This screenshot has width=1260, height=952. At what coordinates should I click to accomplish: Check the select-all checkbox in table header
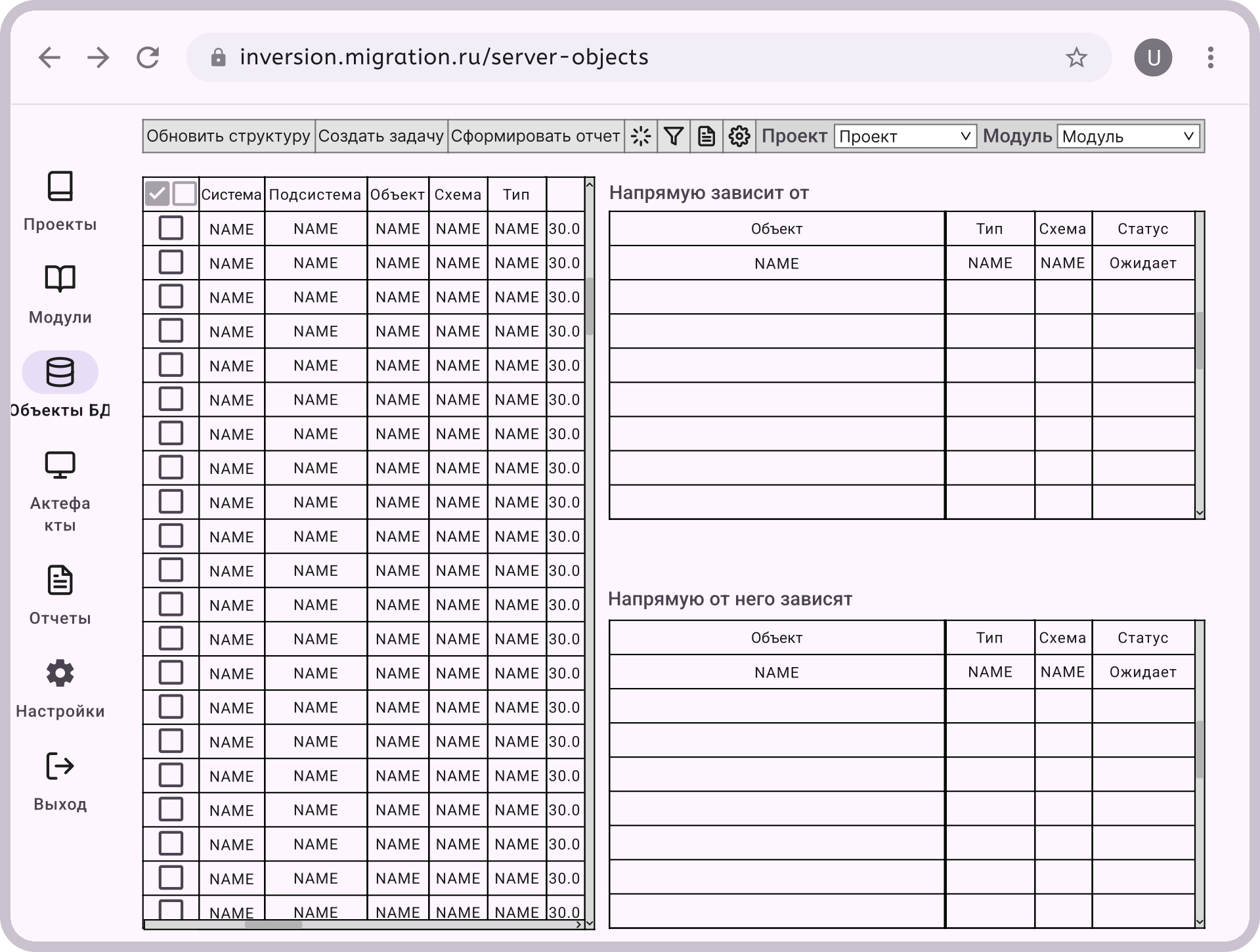click(158, 194)
